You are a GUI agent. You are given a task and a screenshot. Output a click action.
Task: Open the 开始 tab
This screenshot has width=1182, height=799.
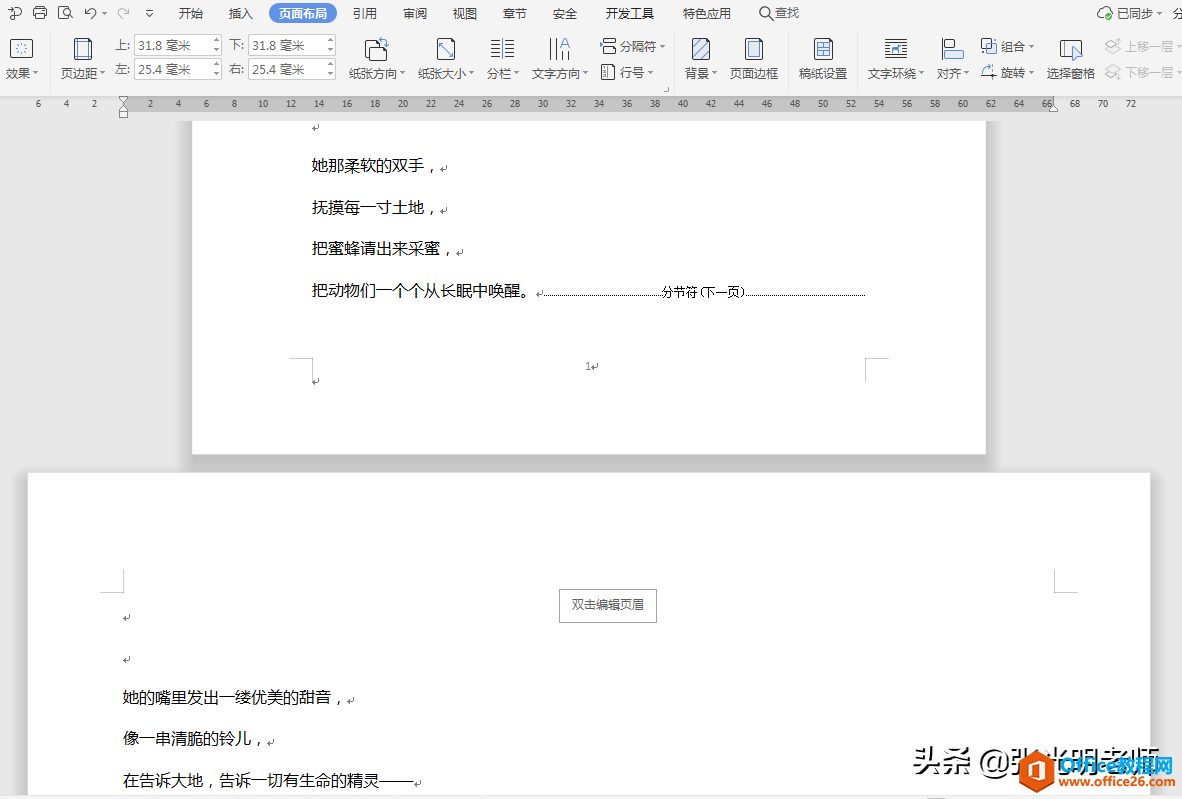pos(191,14)
